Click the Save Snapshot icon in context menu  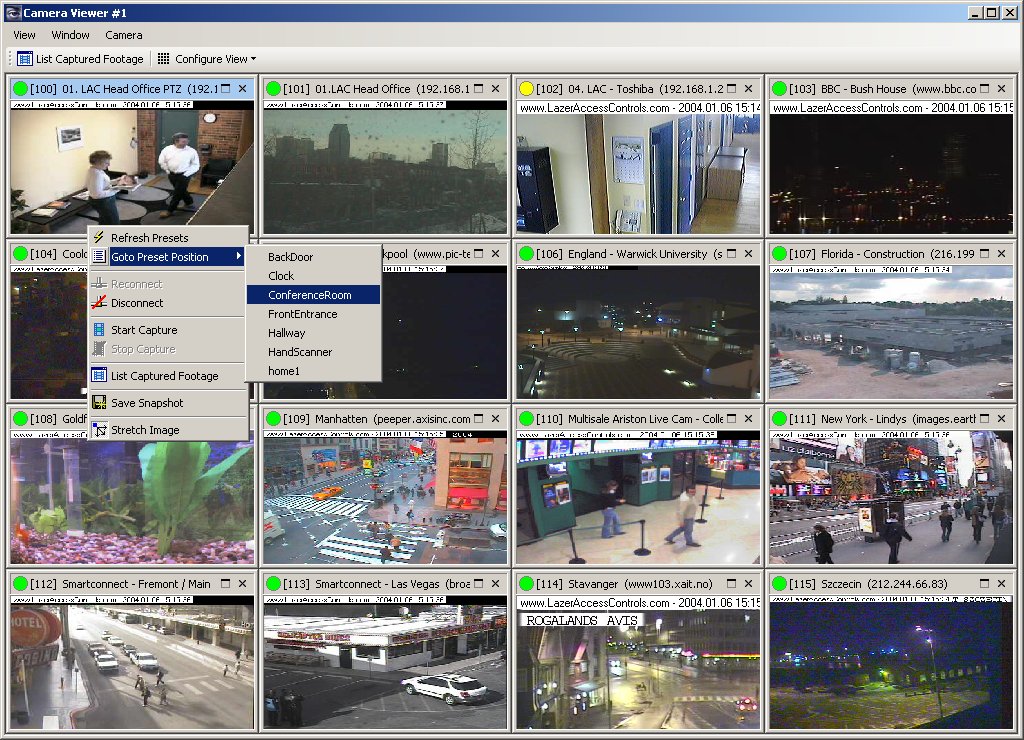(x=99, y=403)
